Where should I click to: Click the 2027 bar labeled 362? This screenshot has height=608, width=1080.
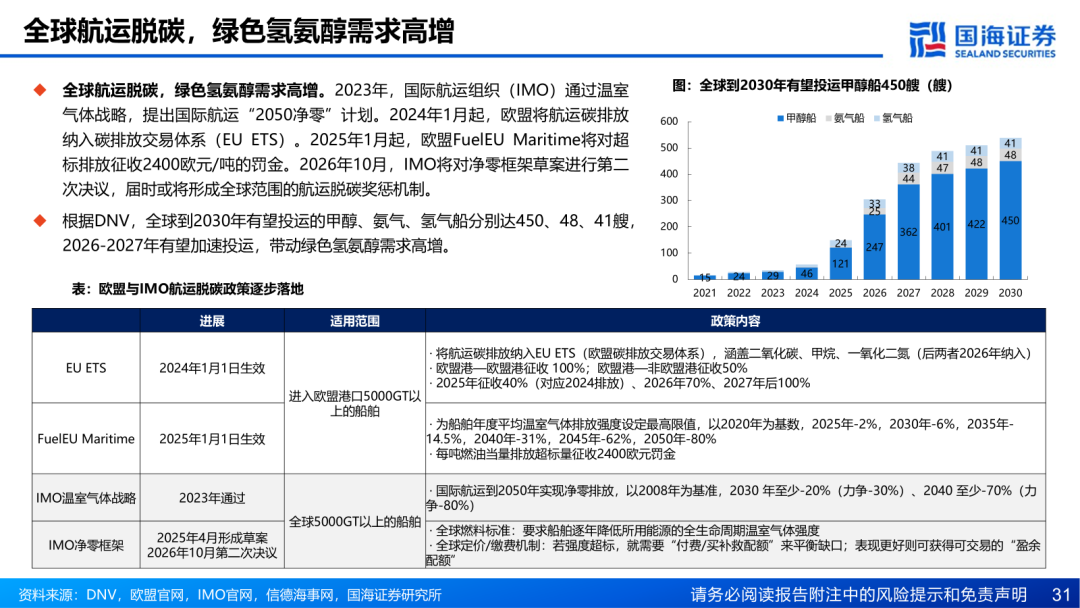(x=908, y=232)
